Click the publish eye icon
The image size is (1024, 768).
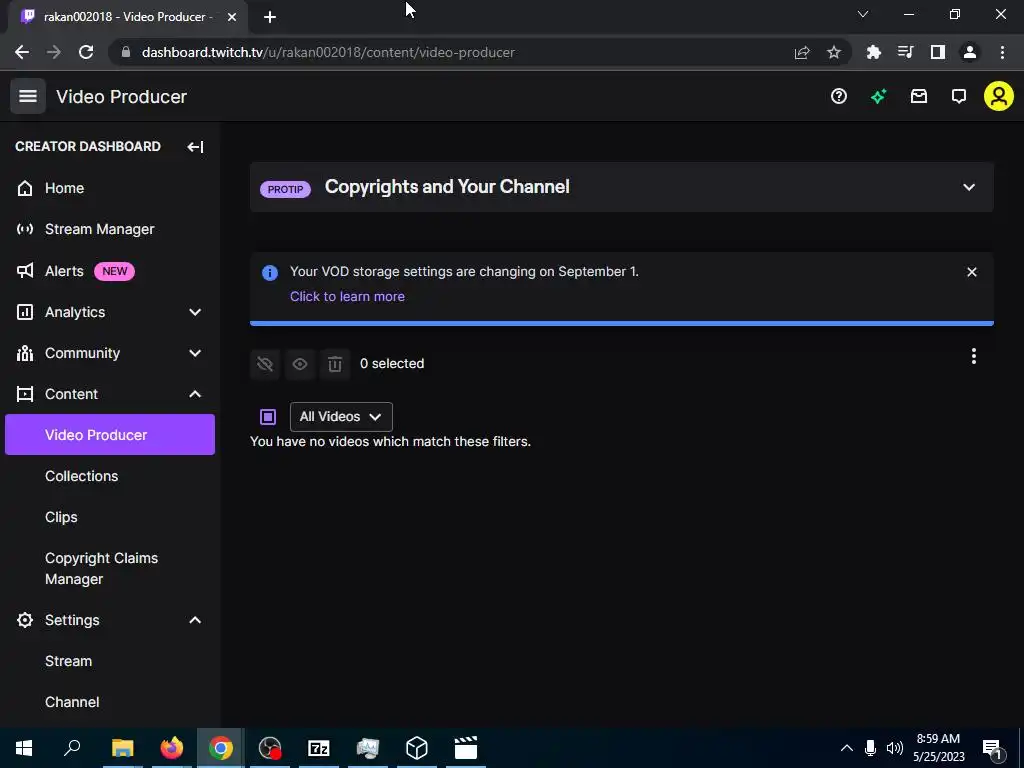300,364
